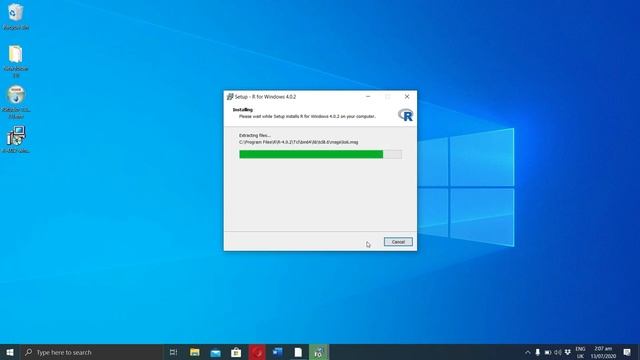Click the microphone tray icon

point(538,352)
